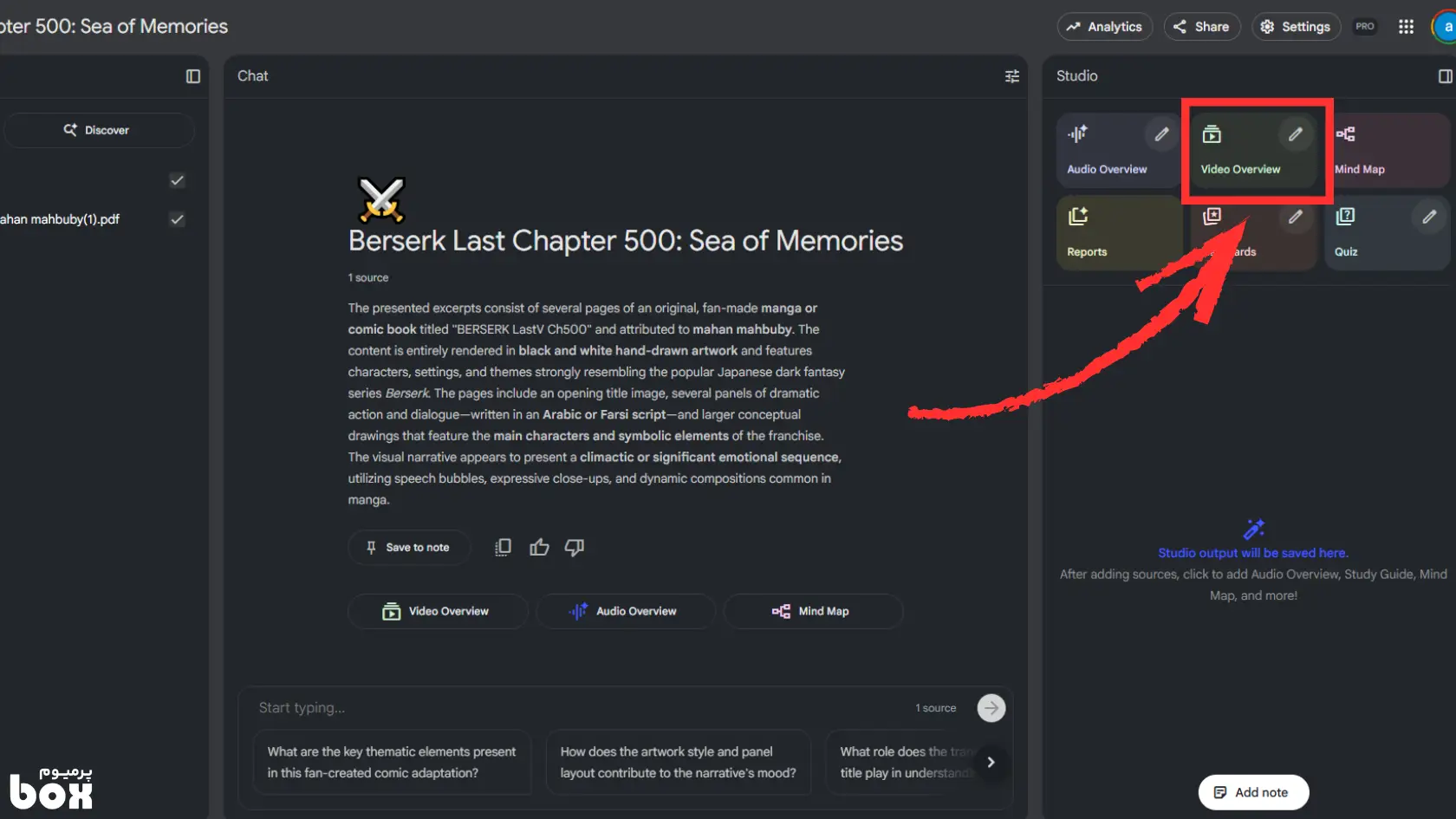The height and width of the screenshot is (819, 1456).
Task: Collapse the Sources panel
Action: [193, 76]
